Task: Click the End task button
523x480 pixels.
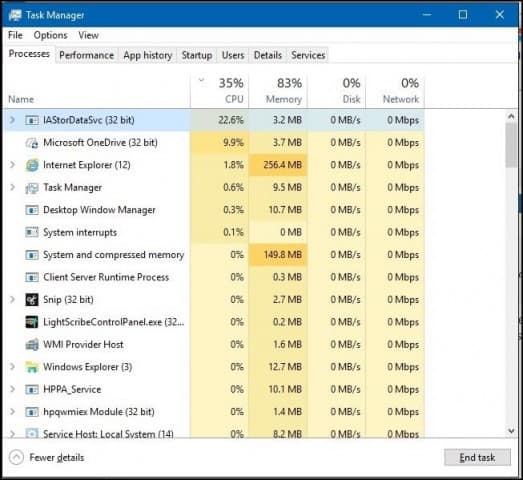Action: 477,457
